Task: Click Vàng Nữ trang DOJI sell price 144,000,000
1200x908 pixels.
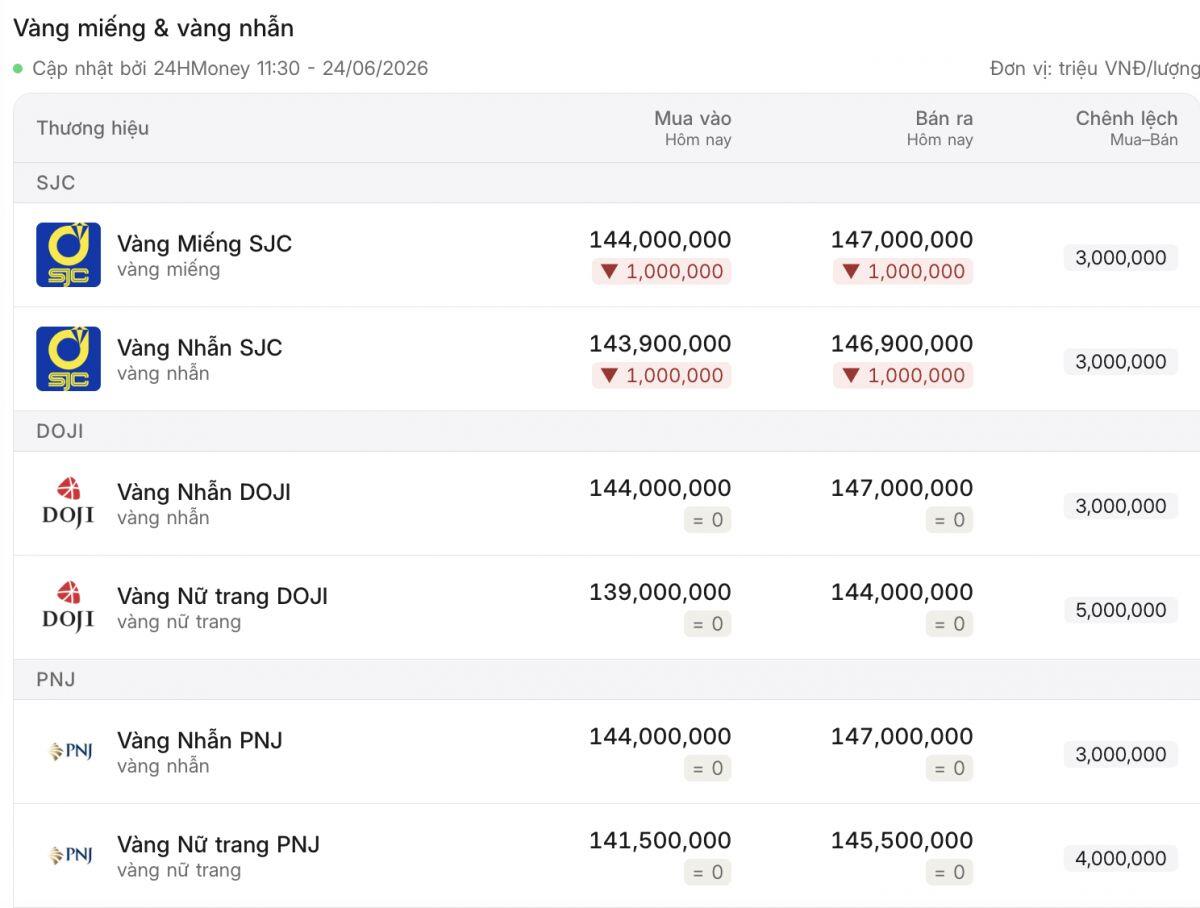Action: tap(902, 592)
